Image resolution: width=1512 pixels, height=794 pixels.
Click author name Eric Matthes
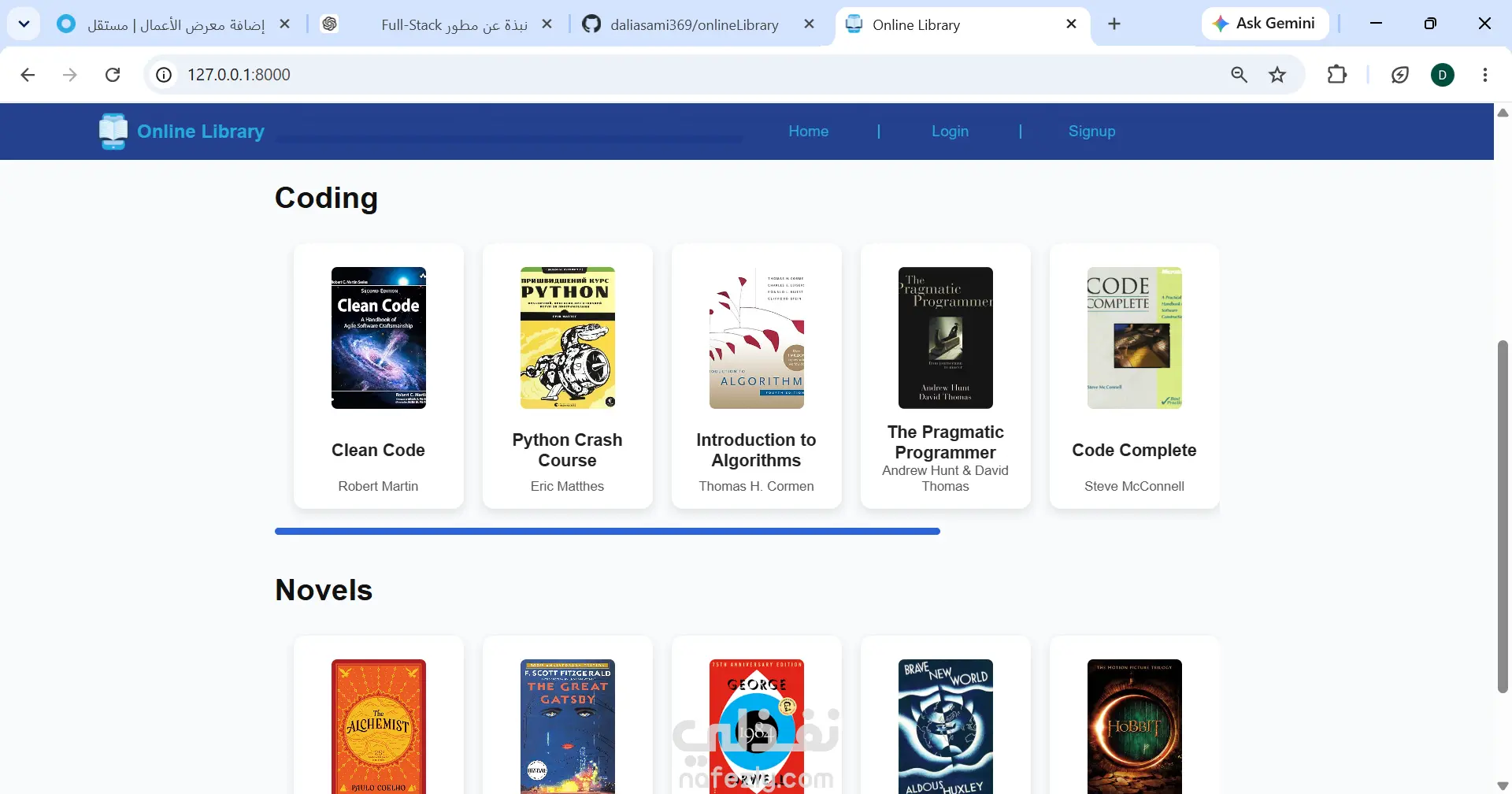point(568,487)
